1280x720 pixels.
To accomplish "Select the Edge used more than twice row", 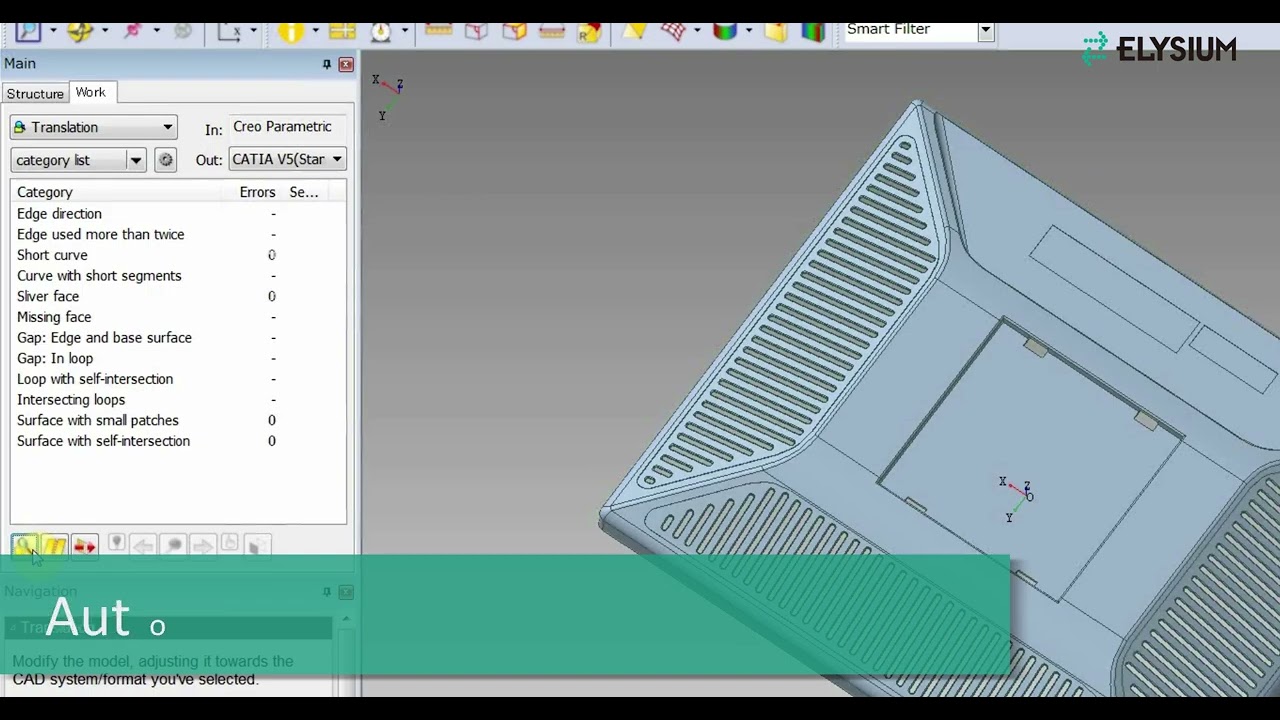I will click(178, 234).
